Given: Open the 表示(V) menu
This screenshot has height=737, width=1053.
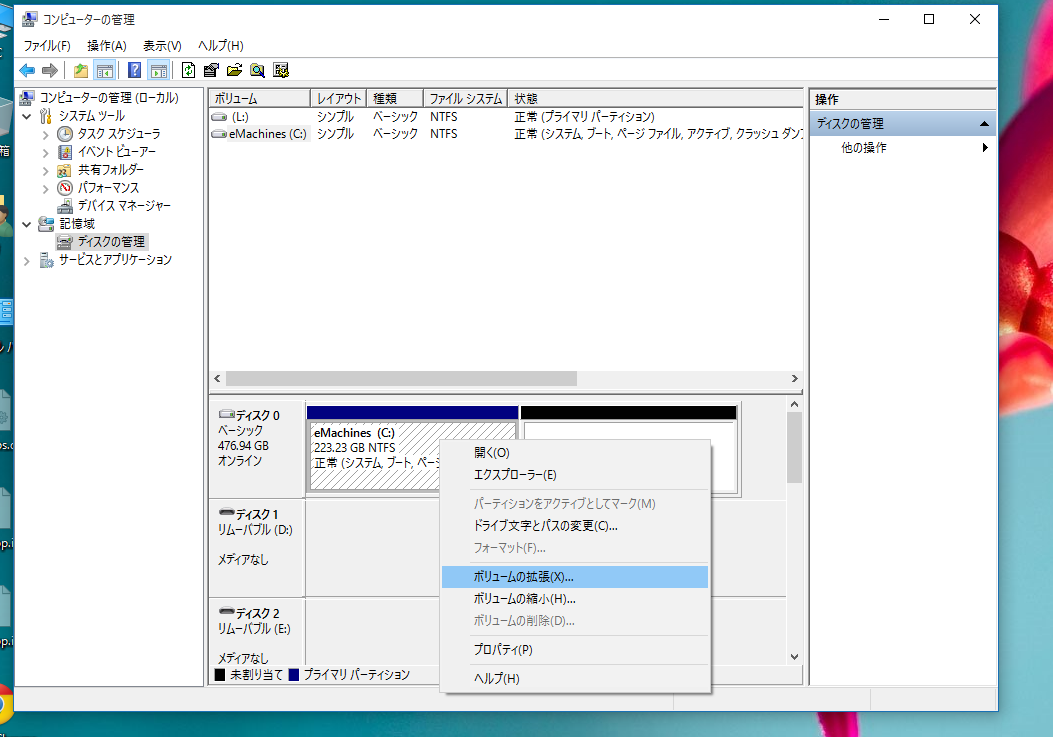Looking at the screenshot, I should [162, 46].
